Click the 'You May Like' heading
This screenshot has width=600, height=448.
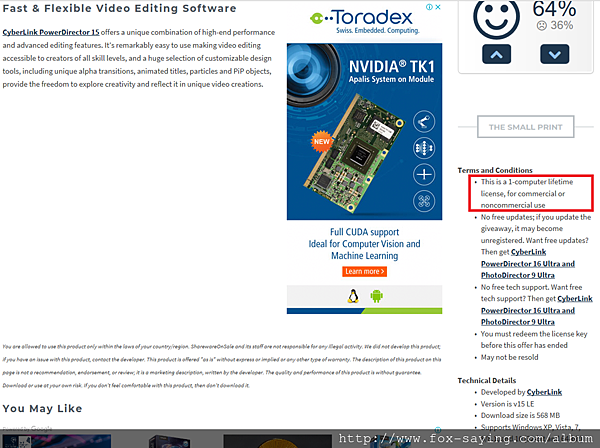pos(42,409)
